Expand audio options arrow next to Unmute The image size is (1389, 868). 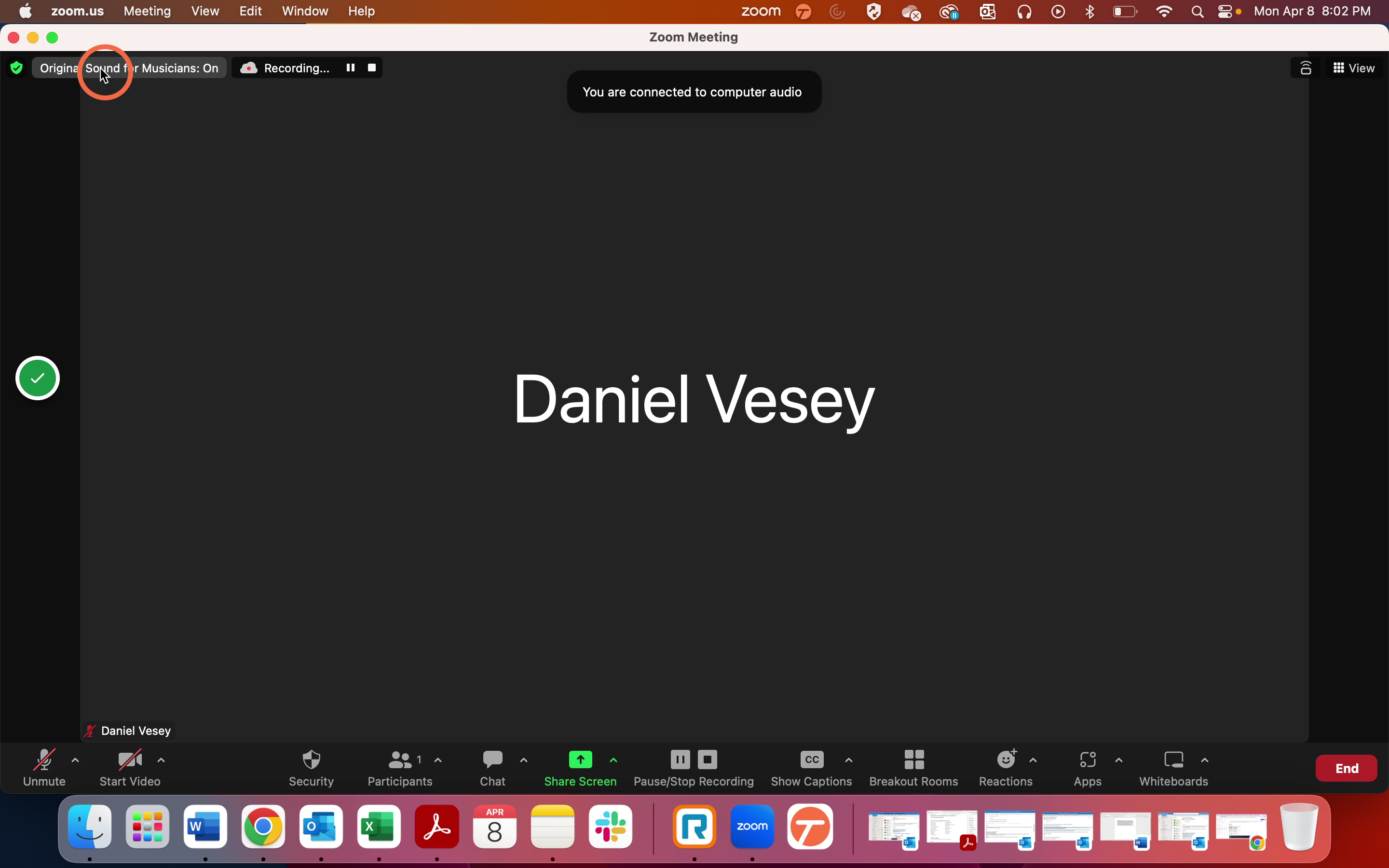coord(75,760)
